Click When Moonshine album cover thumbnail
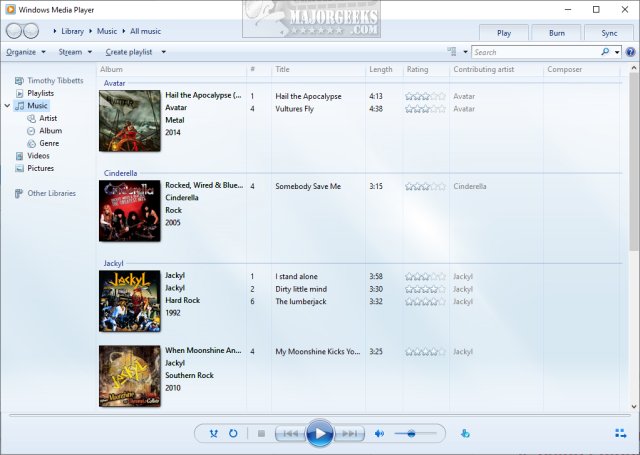640x455 pixels. click(x=130, y=376)
